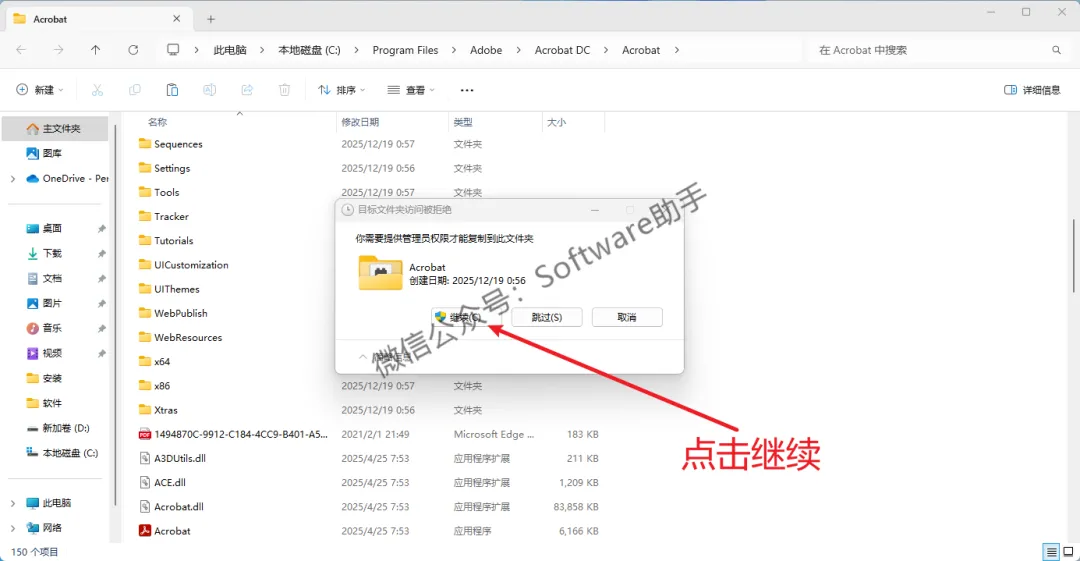Click the share icon in toolbar
The width and height of the screenshot is (1080, 561).
click(x=247, y=90)
